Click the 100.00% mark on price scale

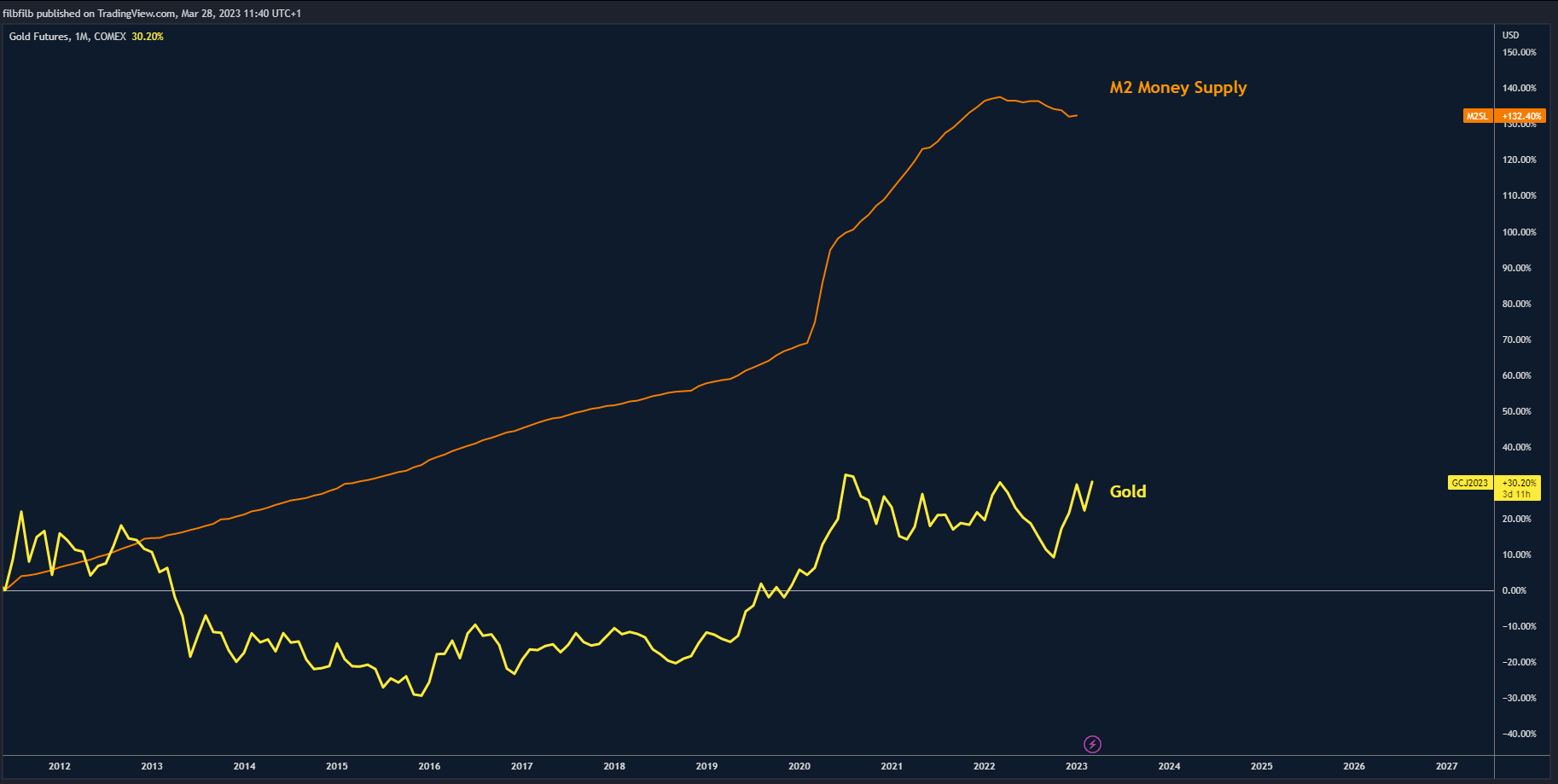coord(1519,232)
